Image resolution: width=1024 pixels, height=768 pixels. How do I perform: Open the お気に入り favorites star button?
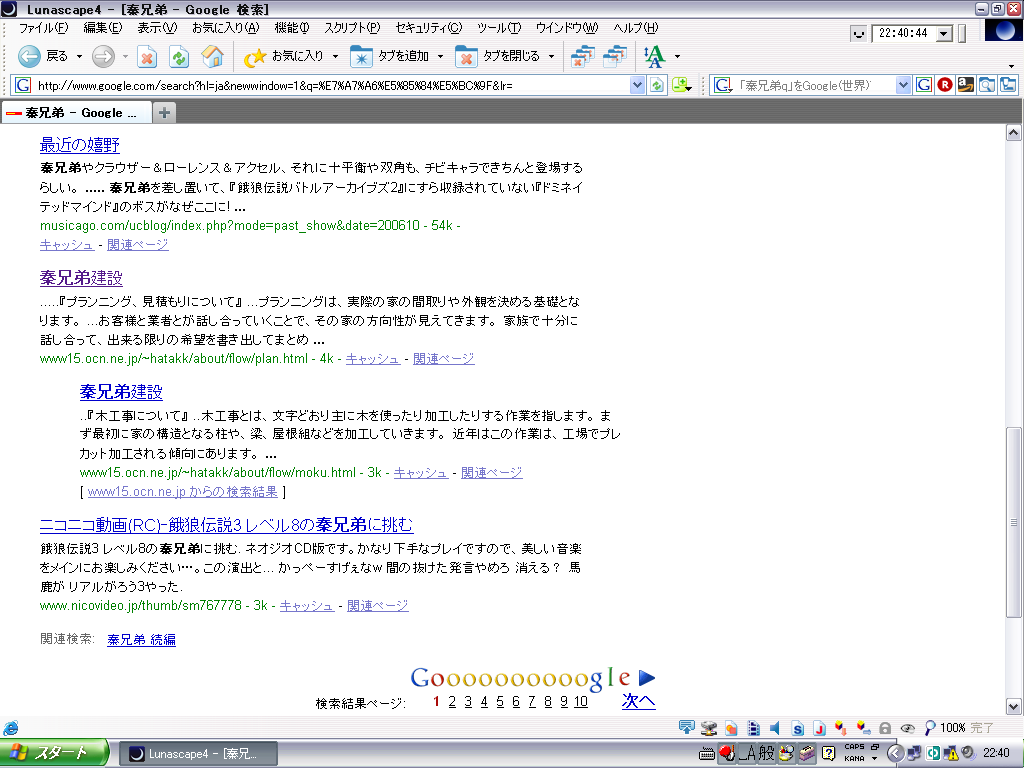pyautogui.click(x=283, y=57)
